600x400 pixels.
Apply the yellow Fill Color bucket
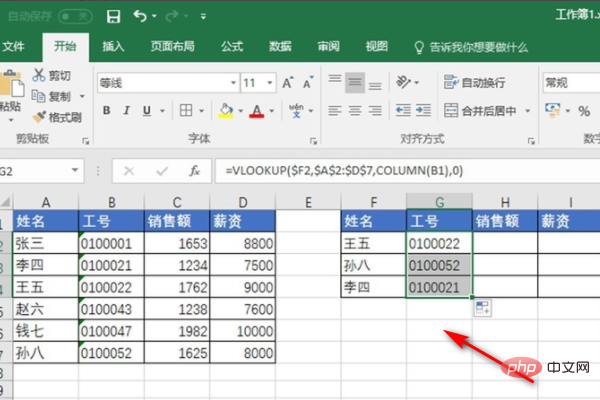coord(226,111)
